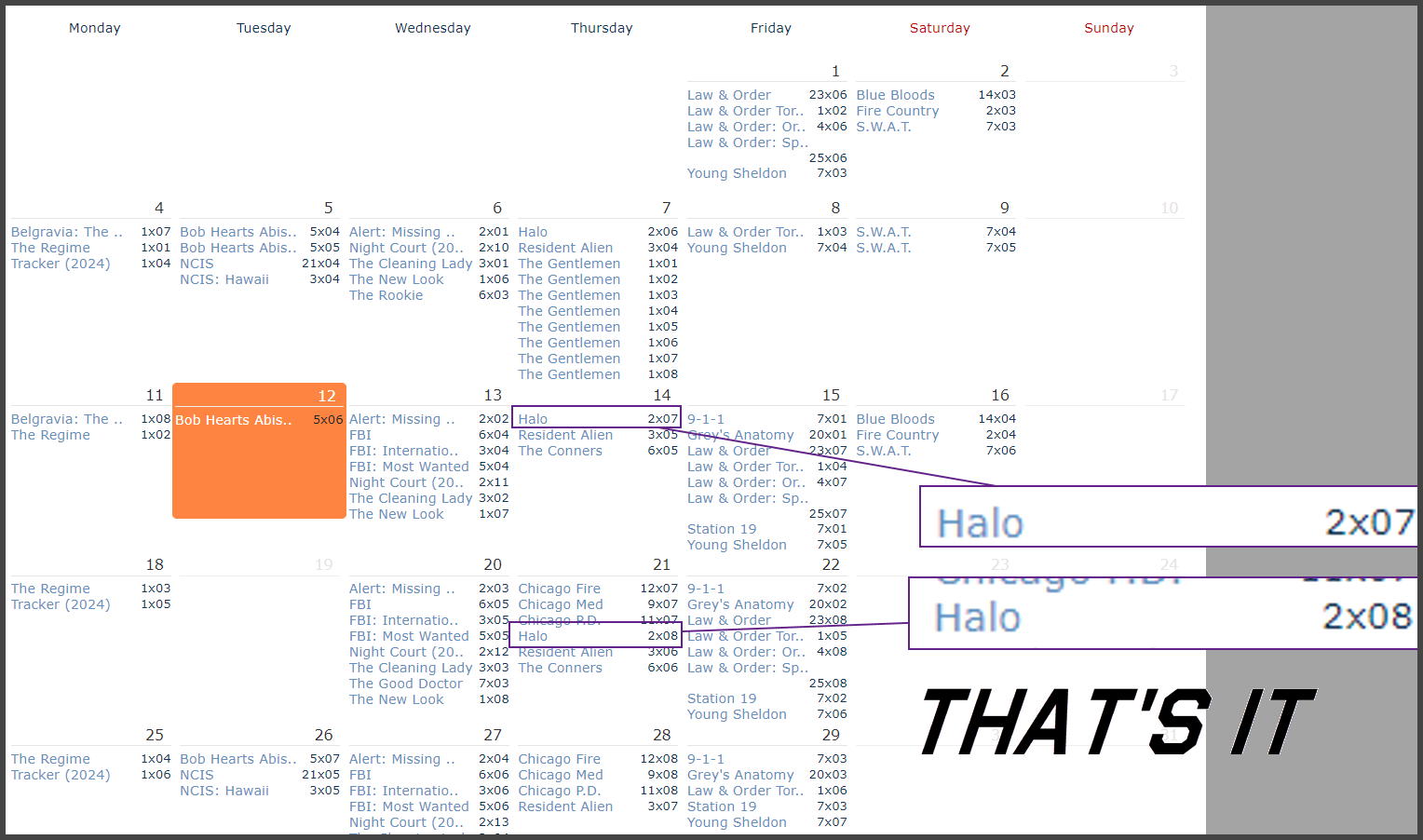Screen dimensions: 1423x840
Task: Open The Conners episode 6x05
Action: point(560,451)
